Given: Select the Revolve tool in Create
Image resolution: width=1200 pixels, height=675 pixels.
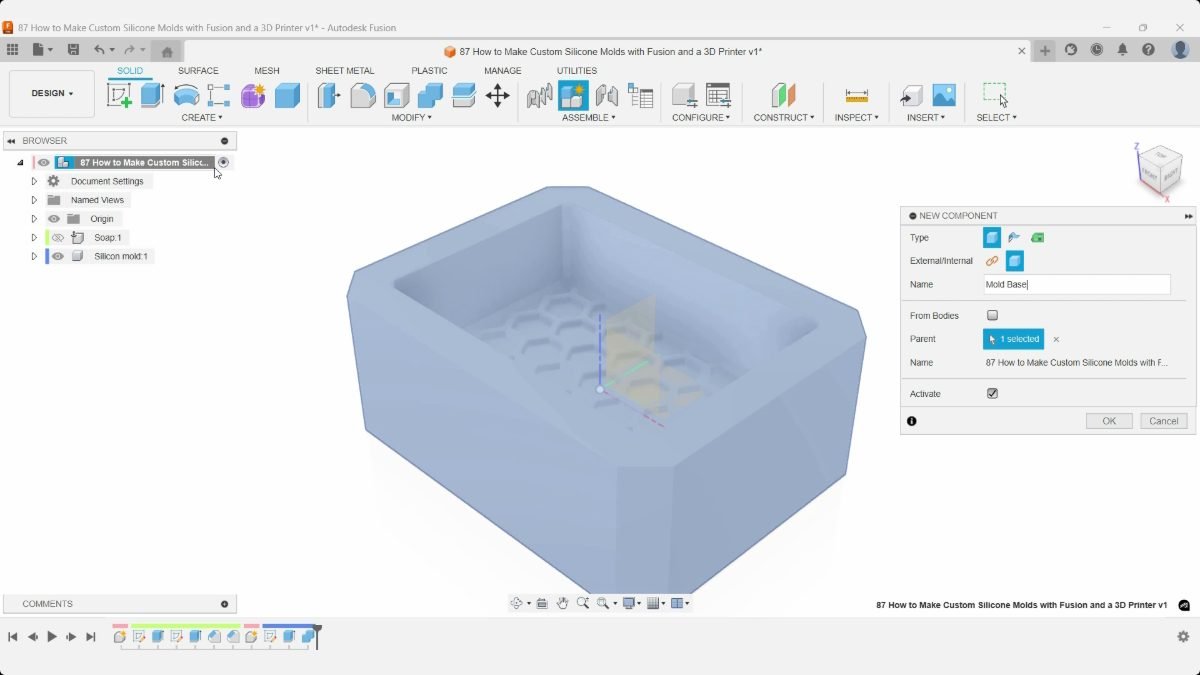Looking at the screenshot, I should (x=186, y=95).
